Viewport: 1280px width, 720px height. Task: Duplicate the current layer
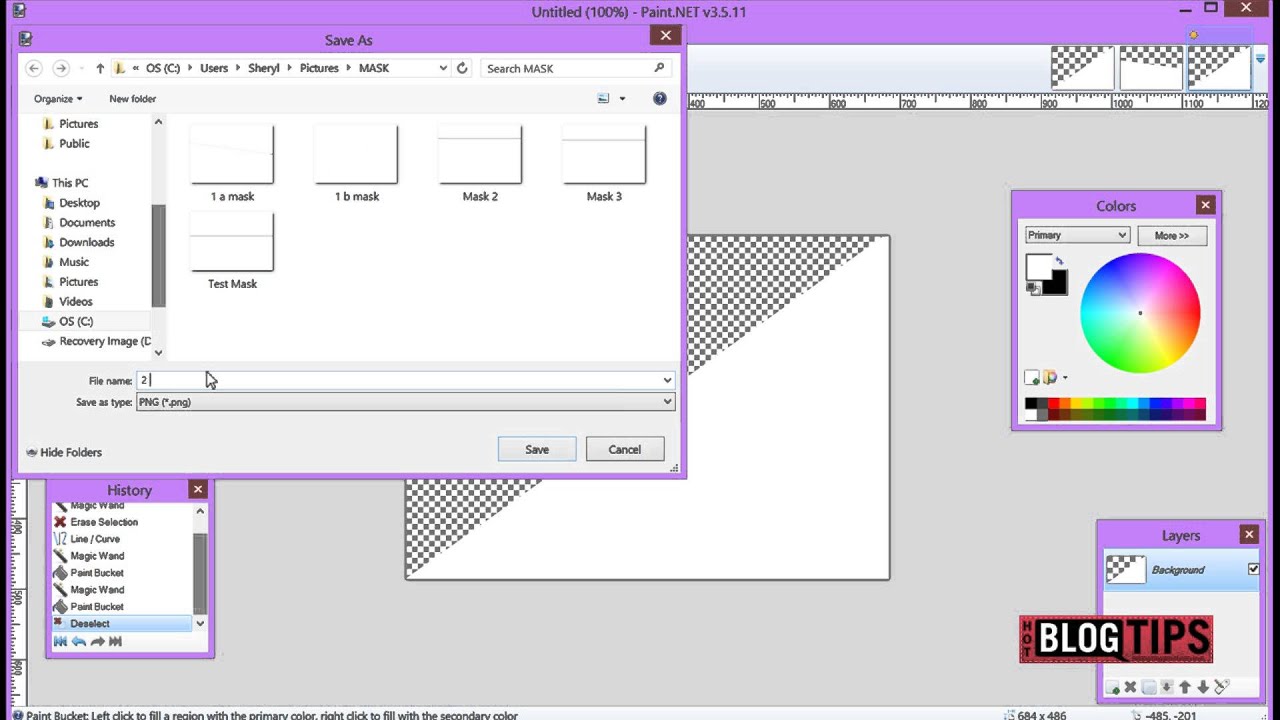pos(1148,687)
